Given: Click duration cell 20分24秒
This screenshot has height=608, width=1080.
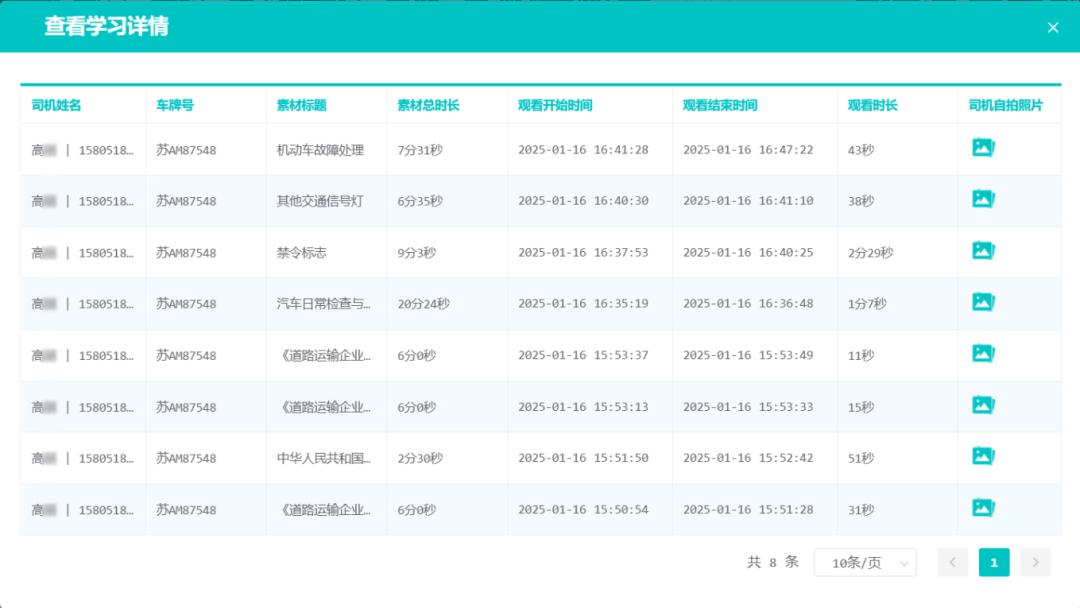Looking at the screenshot, I should point(424,304).
